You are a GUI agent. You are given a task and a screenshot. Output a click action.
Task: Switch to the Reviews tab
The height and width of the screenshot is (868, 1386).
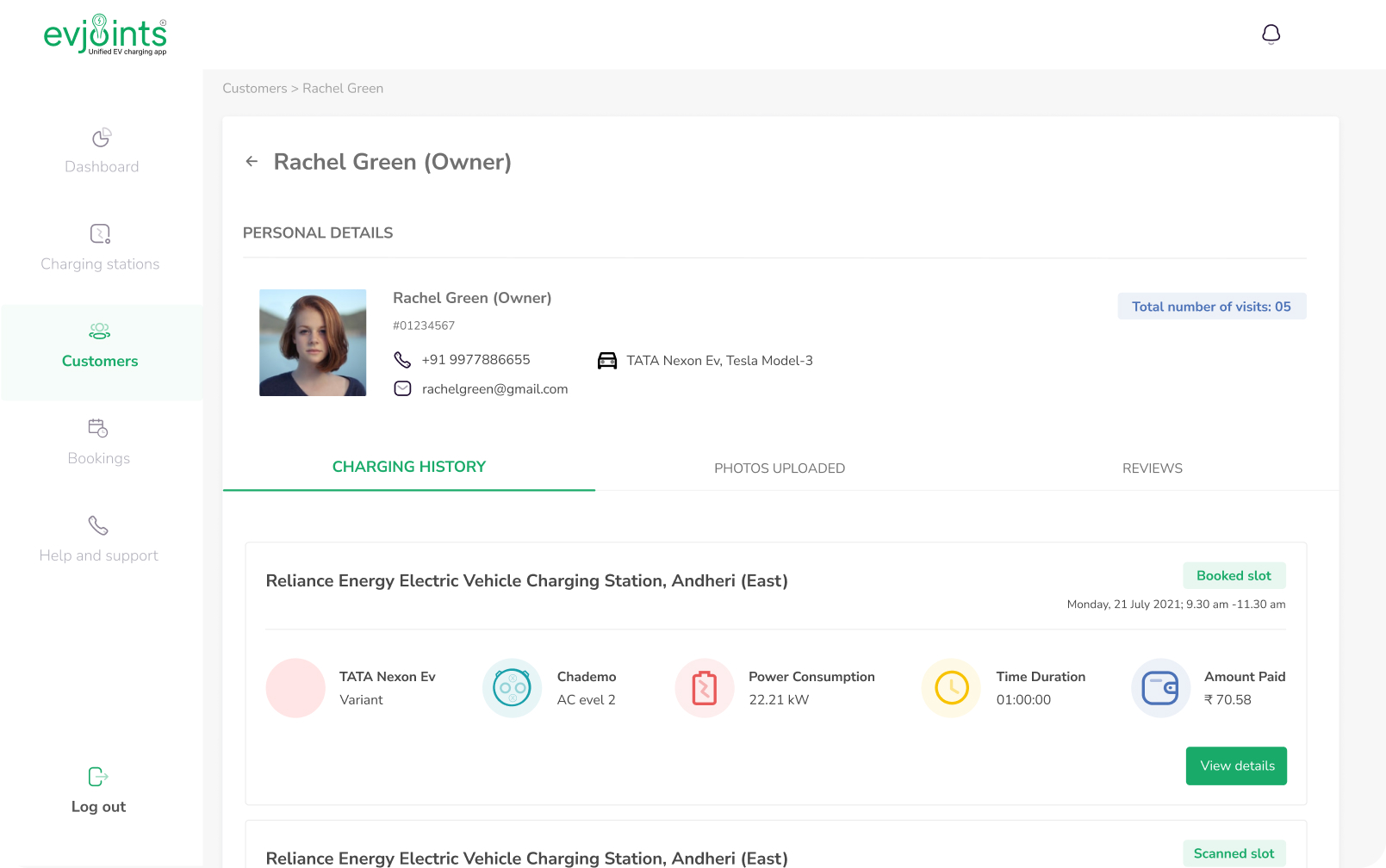coord(1152,468)
